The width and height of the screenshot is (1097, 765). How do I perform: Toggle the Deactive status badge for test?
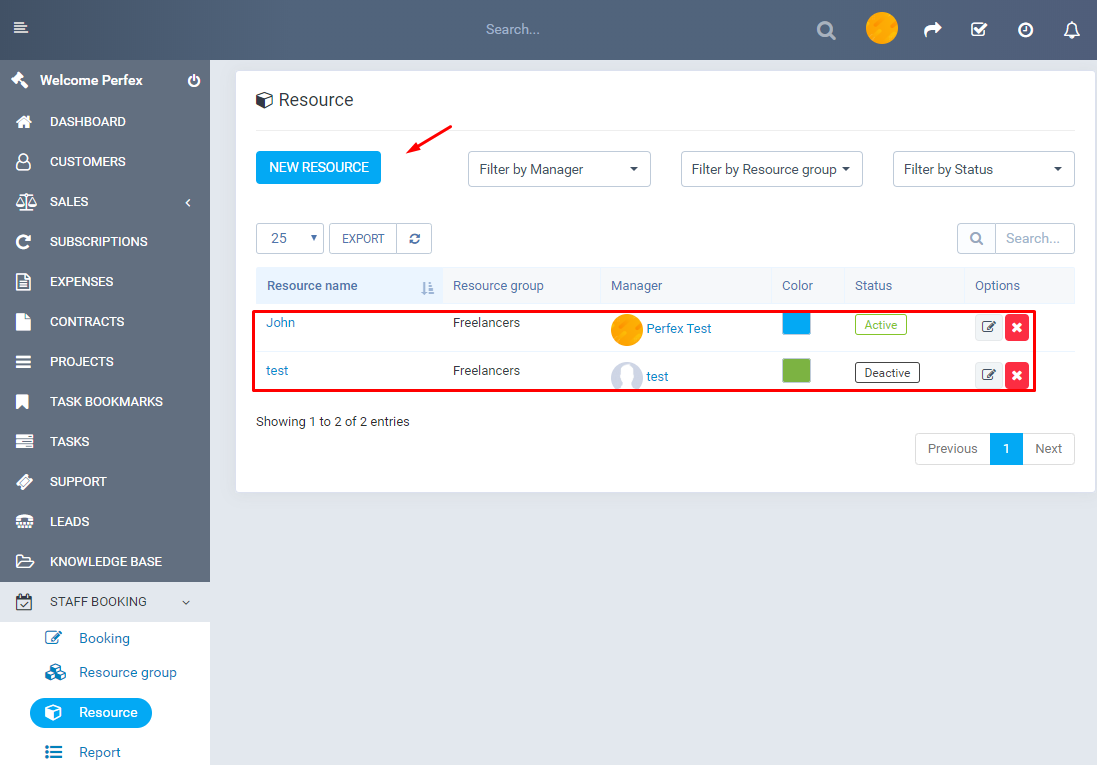click(887, 373)
